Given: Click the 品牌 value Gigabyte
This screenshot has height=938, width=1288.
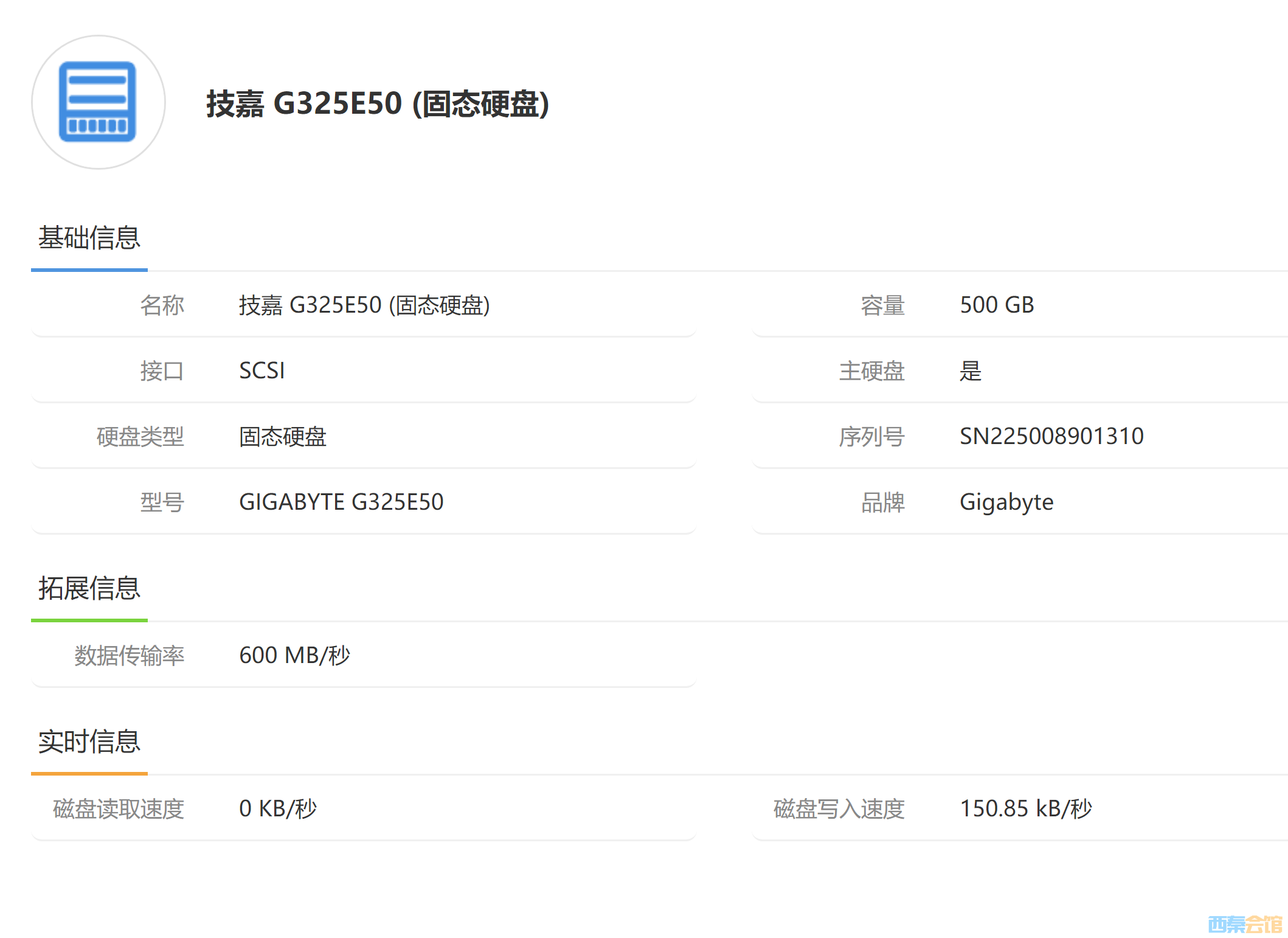Looking at the screenshot, I should pyautogui.click(x=1006, y=502).
